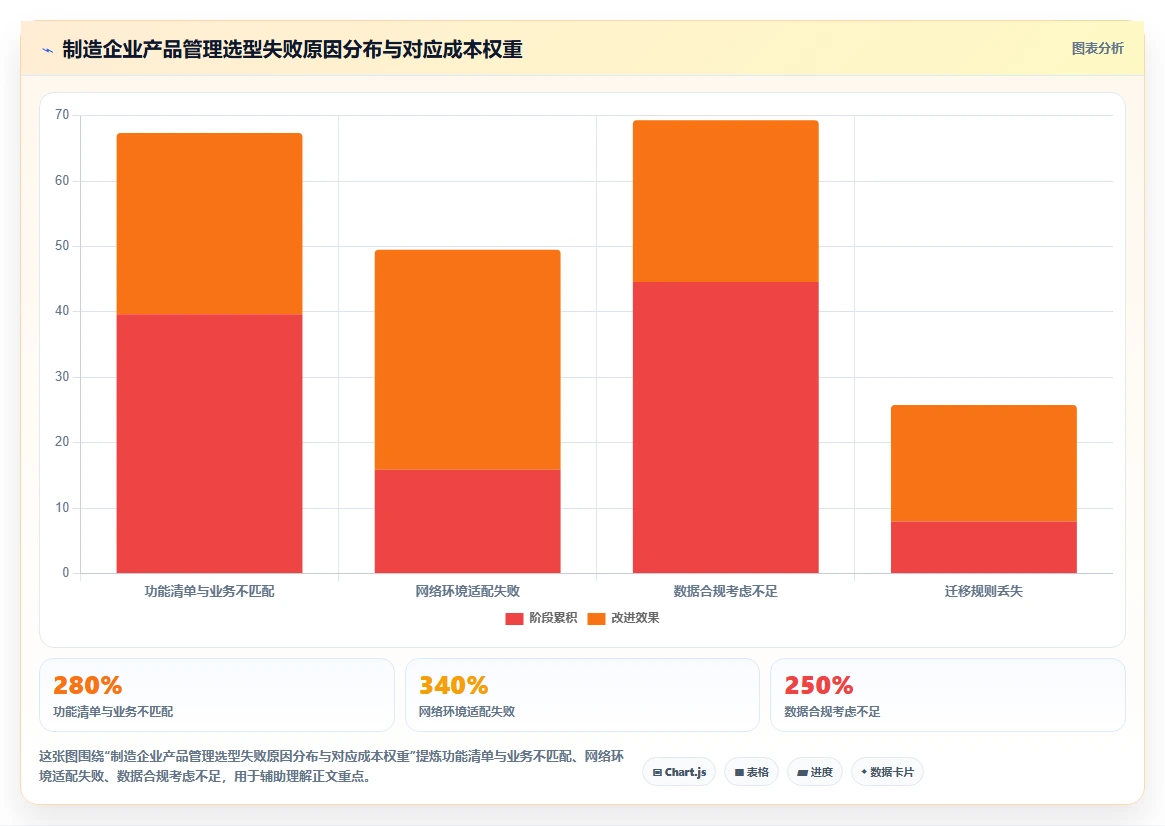Open the 340% 网络环境适配失败 card
This screenshot has width=1165, height=826.
(582, 695)
